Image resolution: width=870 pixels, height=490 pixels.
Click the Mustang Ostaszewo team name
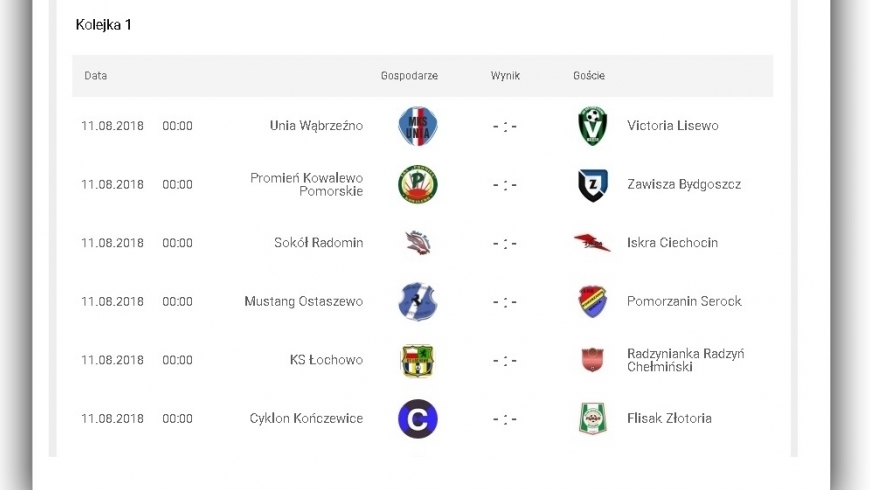pos(304,302)
